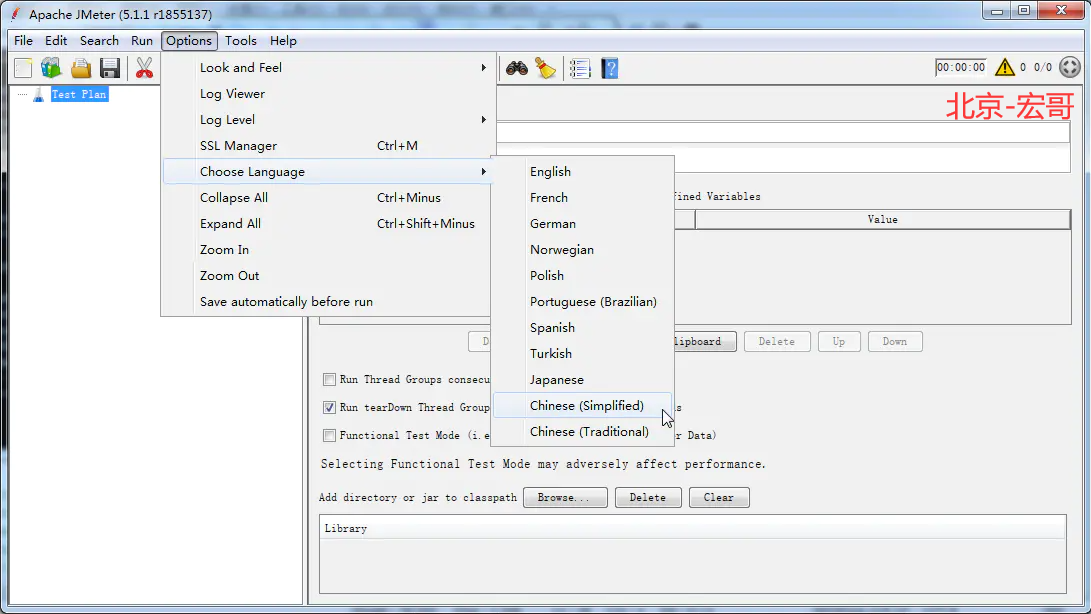Viewport: 1091px width, 614px height.
Task: Click the Test Plan flask icon
Action: point(38,94)
